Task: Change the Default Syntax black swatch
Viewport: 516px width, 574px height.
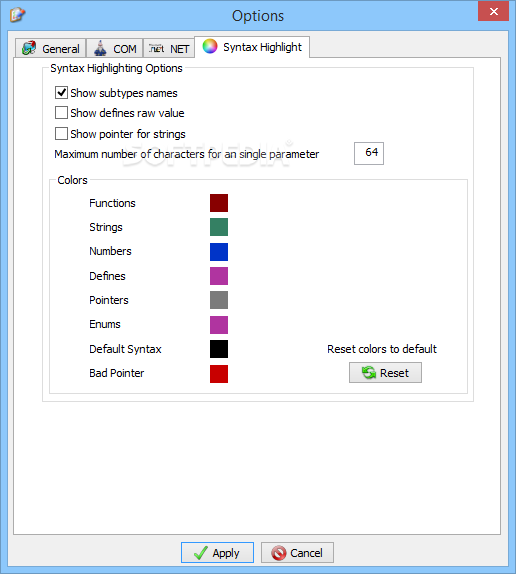Action: pyautogui.click(x=219, y=349)
